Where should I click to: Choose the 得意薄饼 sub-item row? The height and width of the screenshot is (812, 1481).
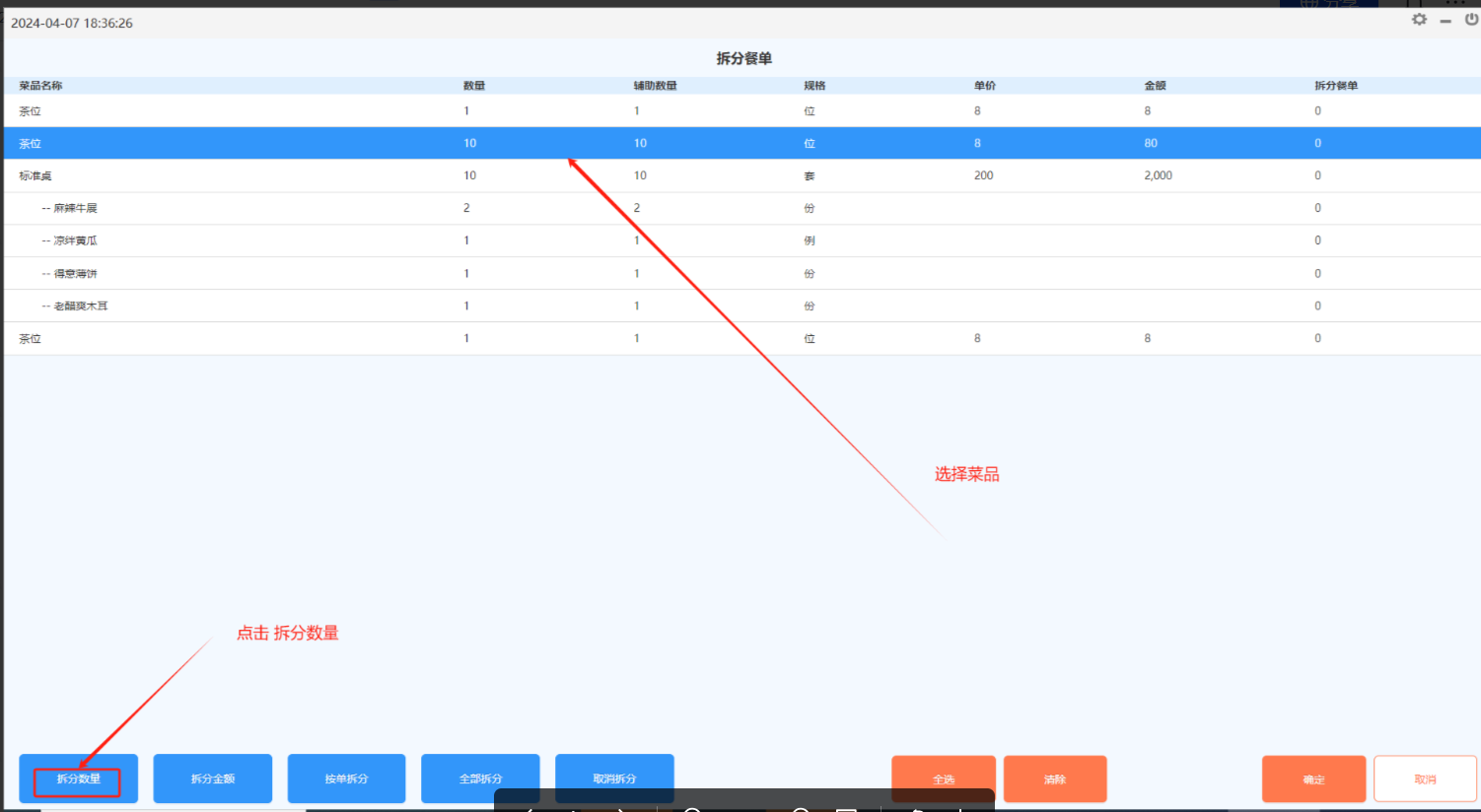click(x=296, y=273)
